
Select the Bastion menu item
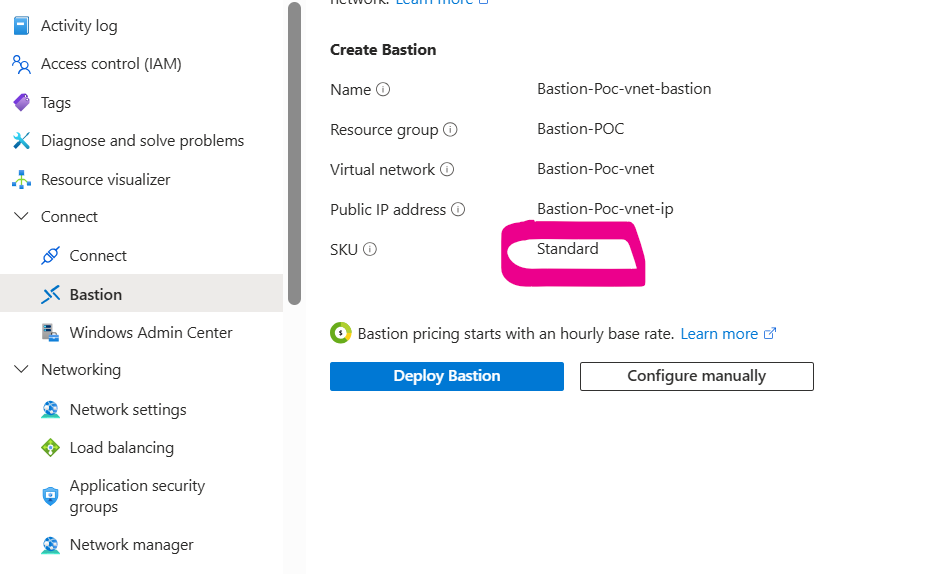click(142, 294)
